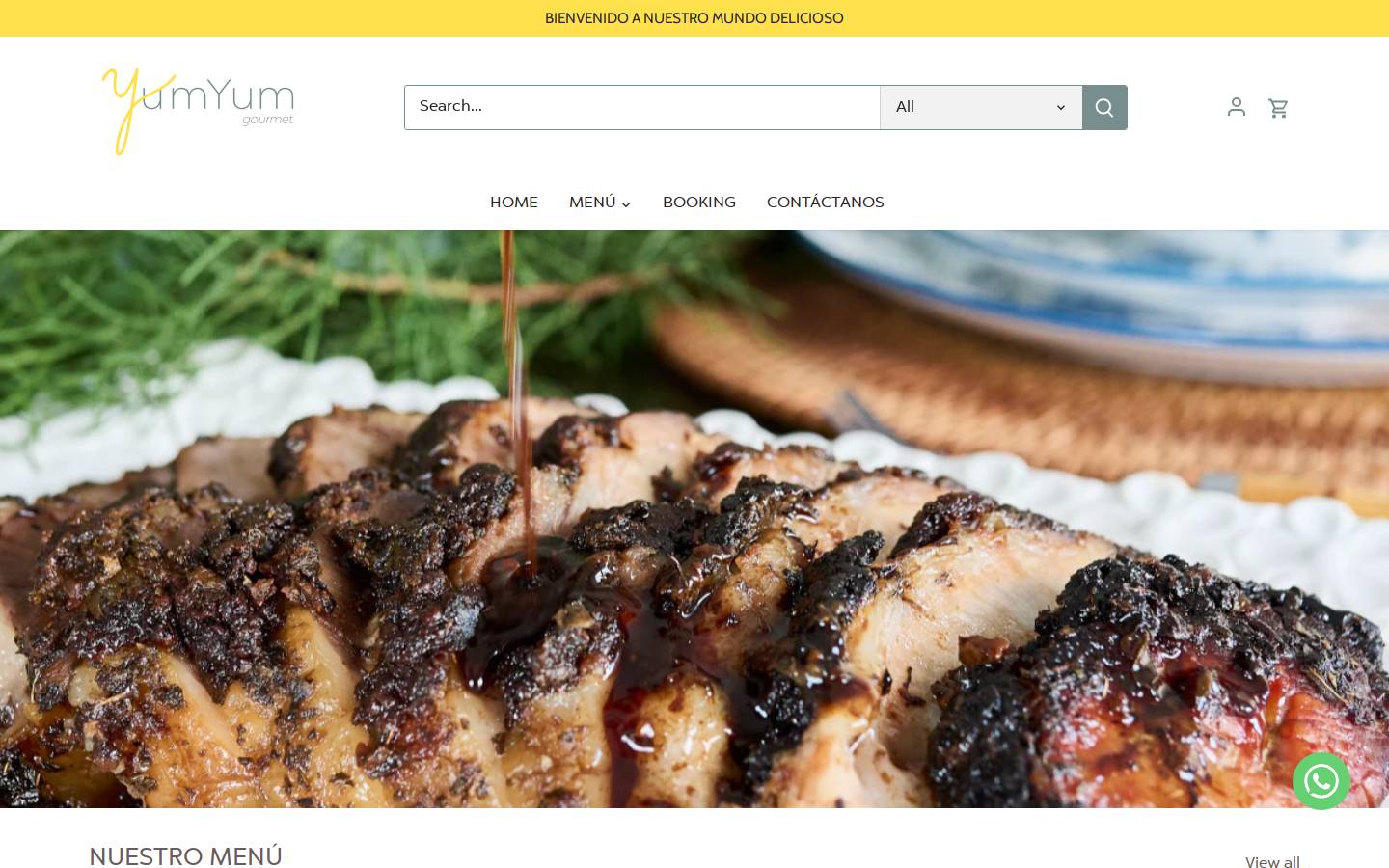Open the BOOKING page
This screenshot has width=1389, height=868.
(x=699, y=203)
